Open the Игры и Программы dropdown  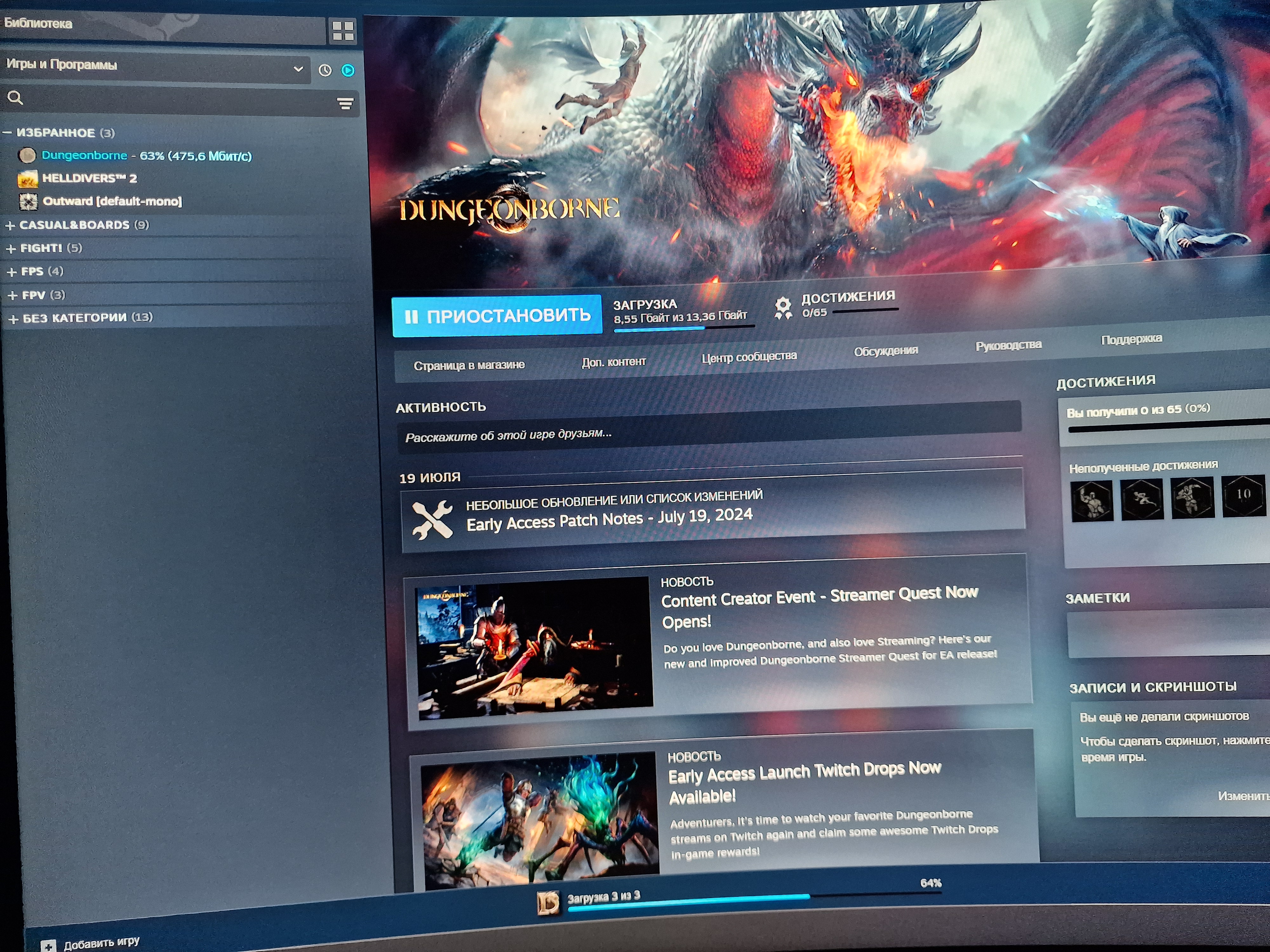[155, 68]
